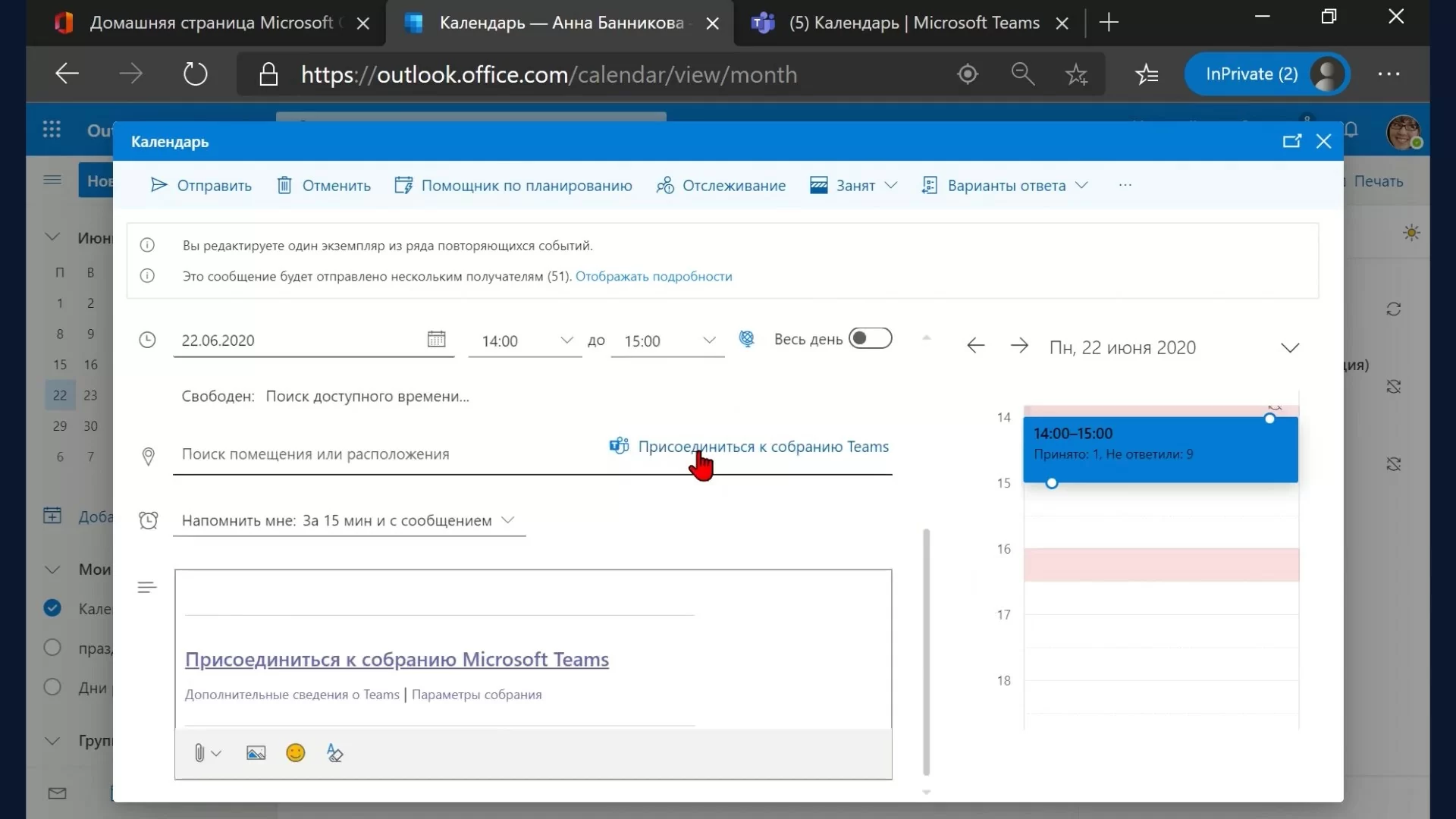Open Outlook notifications bell

pyautogui.click(x=1351, y=130)
